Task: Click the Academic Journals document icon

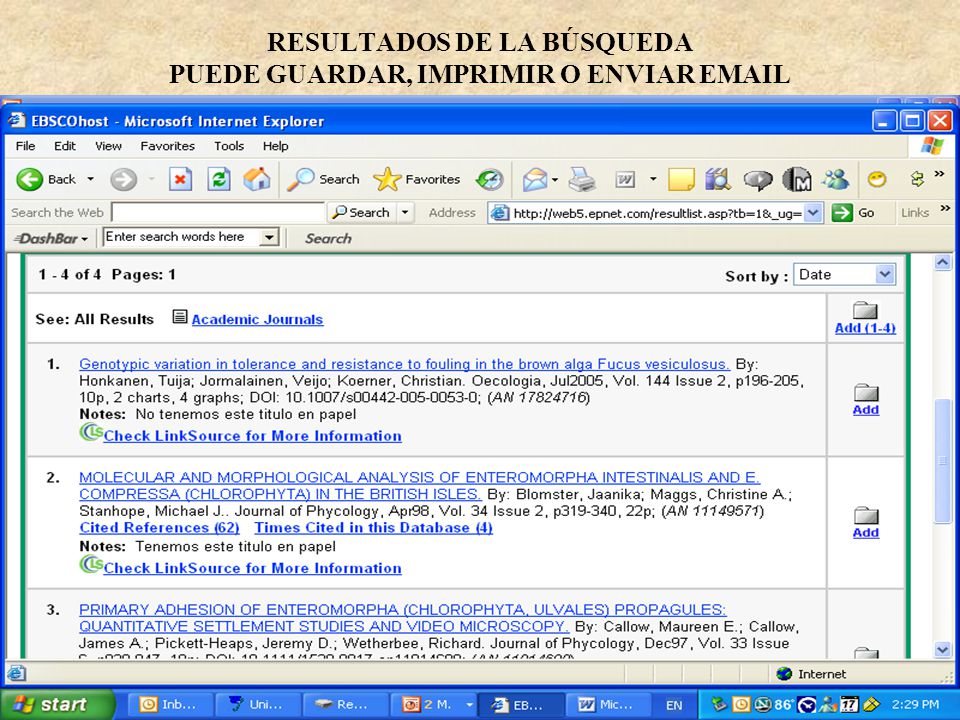Action: [179, 317]
